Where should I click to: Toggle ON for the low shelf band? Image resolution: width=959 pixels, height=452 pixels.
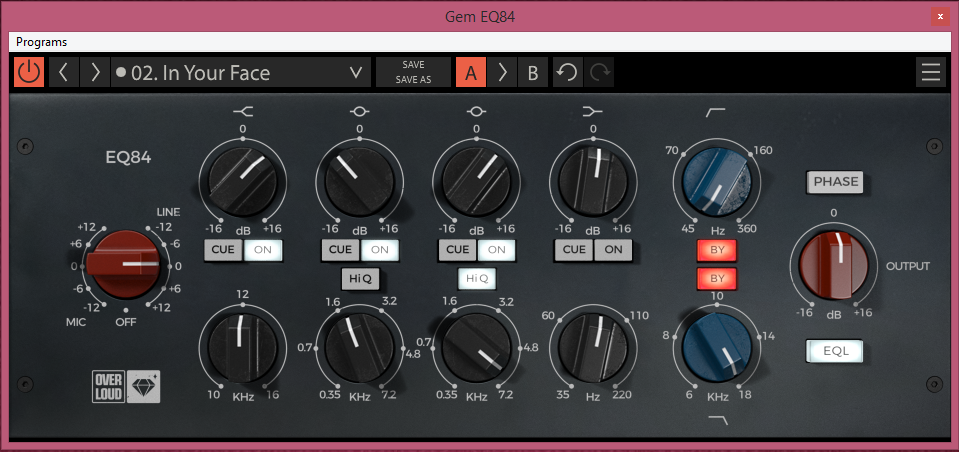pos(613,250)
